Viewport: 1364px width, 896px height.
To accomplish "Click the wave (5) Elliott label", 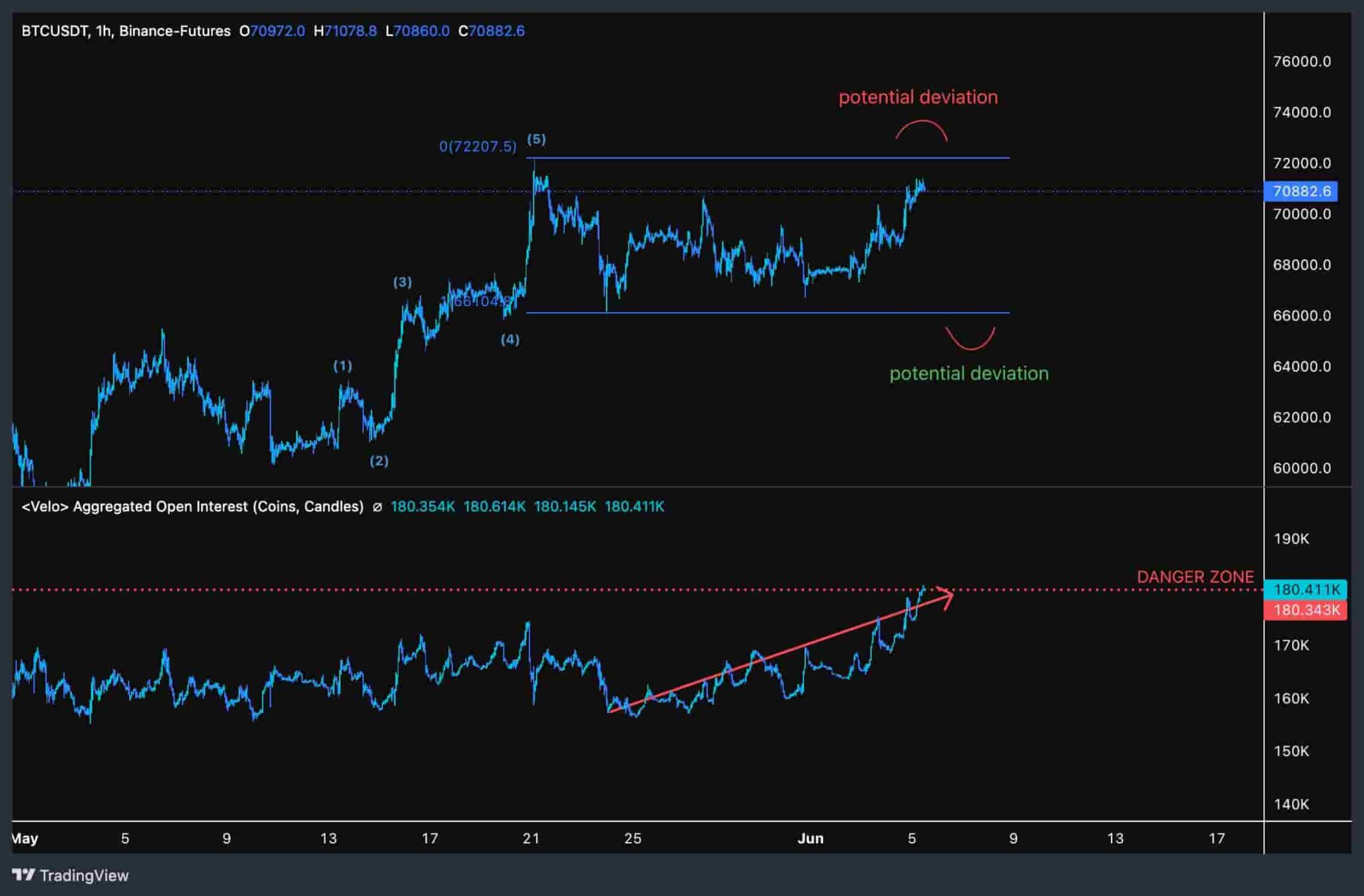I will [x=537, y=139].
